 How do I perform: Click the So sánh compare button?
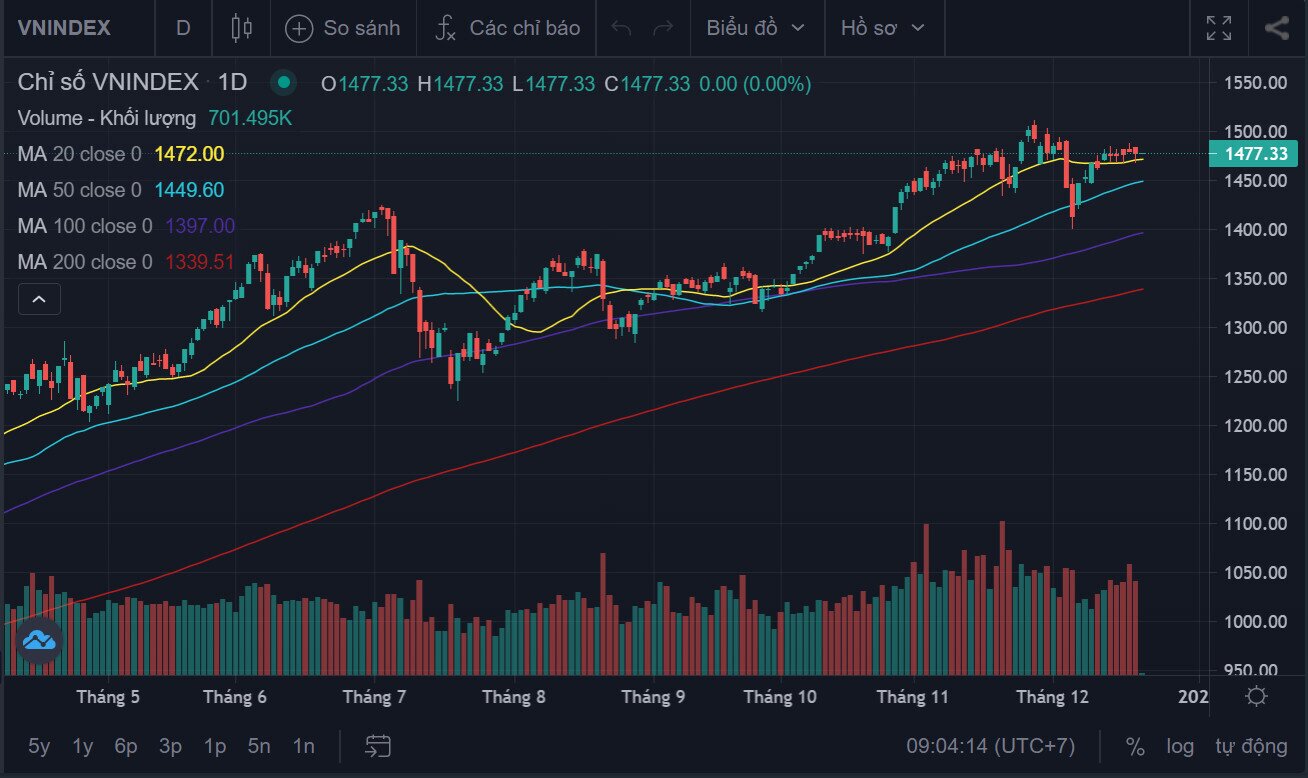343,28
